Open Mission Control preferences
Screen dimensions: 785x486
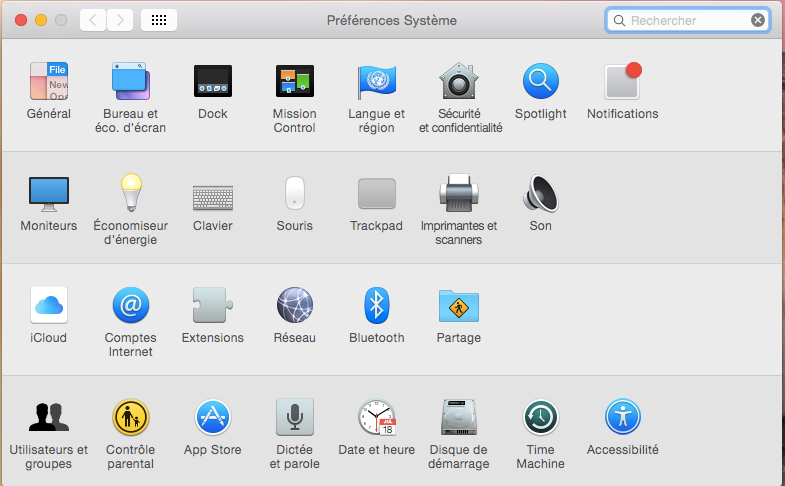(294, 81)
